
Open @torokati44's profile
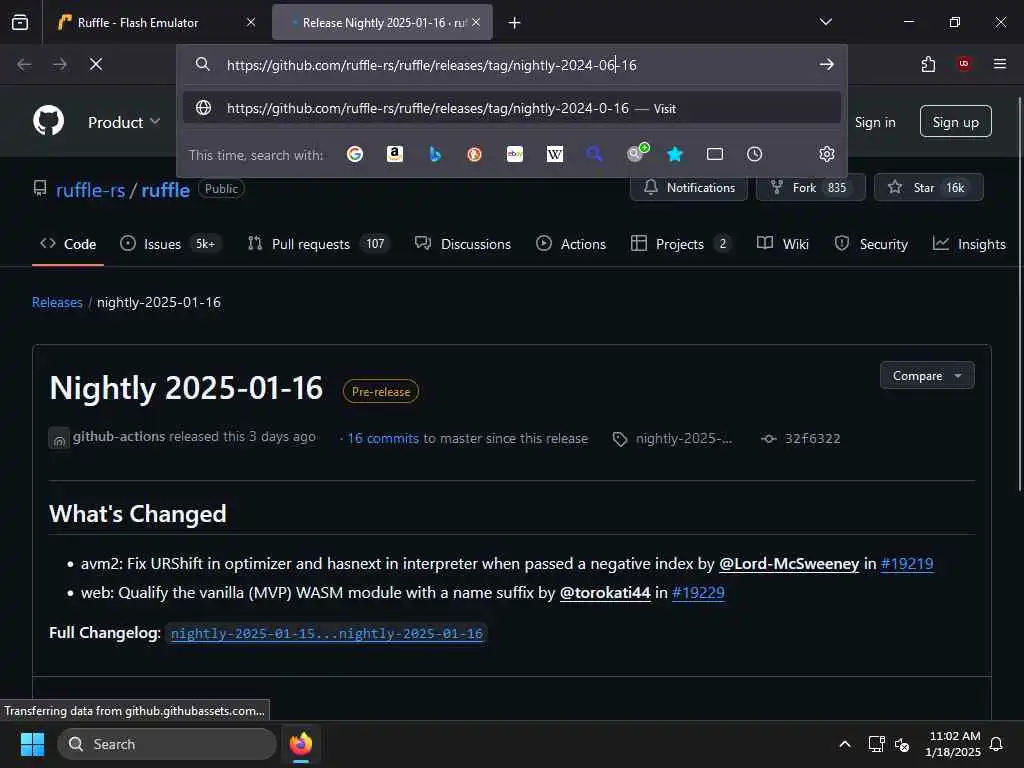click(x=605, y=593)
